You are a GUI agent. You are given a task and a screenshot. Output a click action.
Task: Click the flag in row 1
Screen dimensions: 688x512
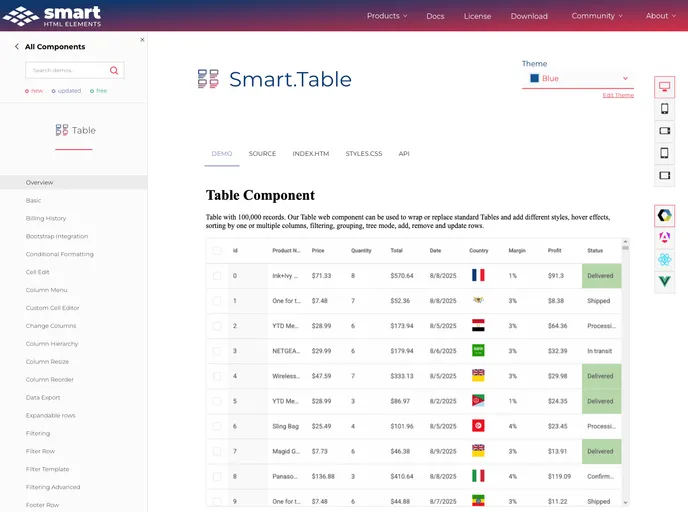tap(478, 300)
